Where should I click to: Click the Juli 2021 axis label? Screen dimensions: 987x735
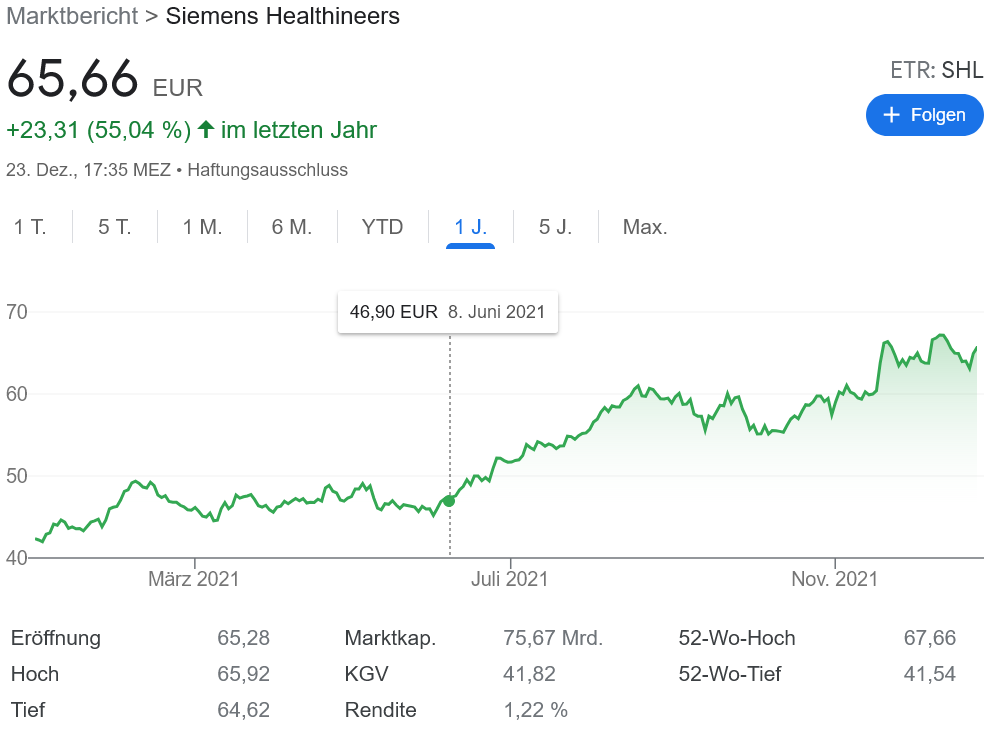tap(510, 579)
